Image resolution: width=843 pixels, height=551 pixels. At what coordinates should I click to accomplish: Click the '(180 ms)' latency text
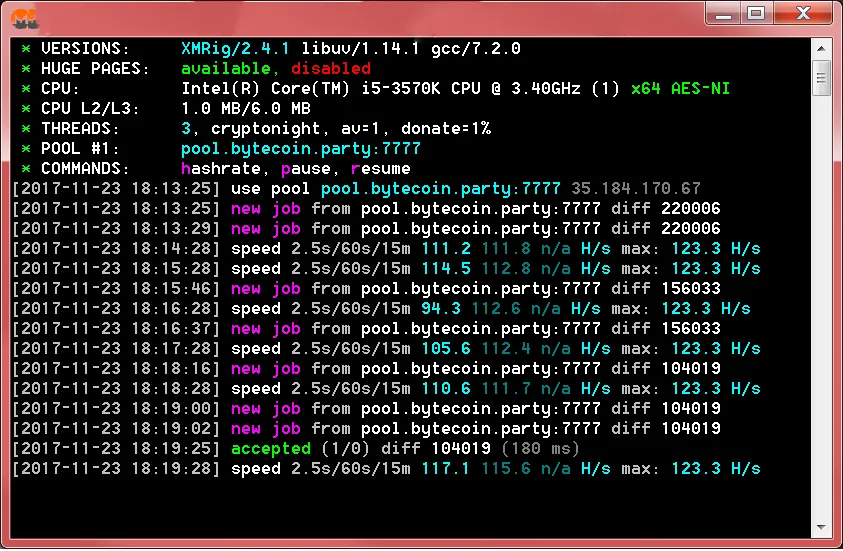tap(540, 449)
